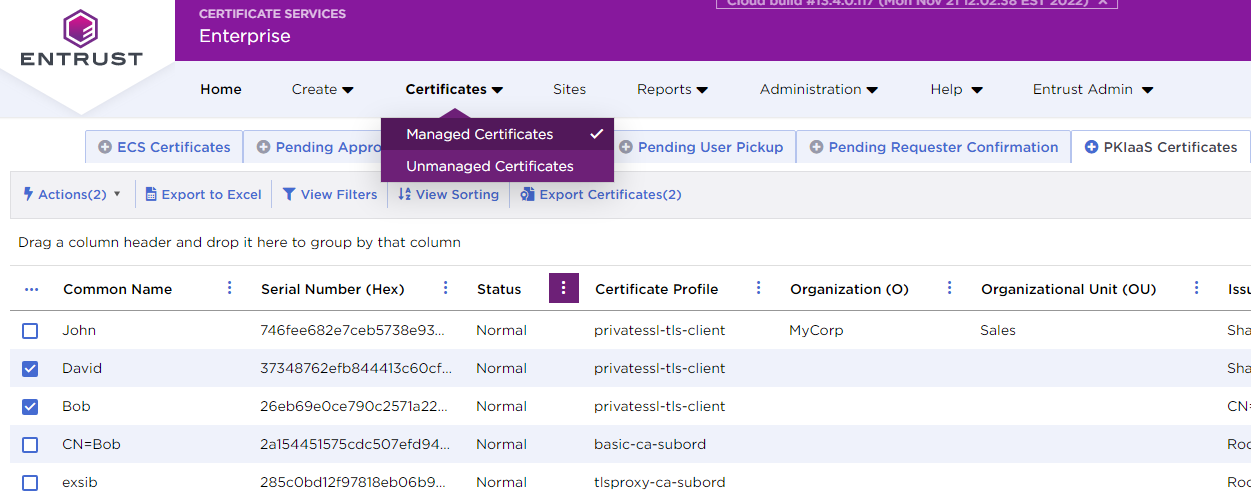The width and height of the screenshot is (1251, 499).
Task: Click the Entrust logo
Action: 81,40
